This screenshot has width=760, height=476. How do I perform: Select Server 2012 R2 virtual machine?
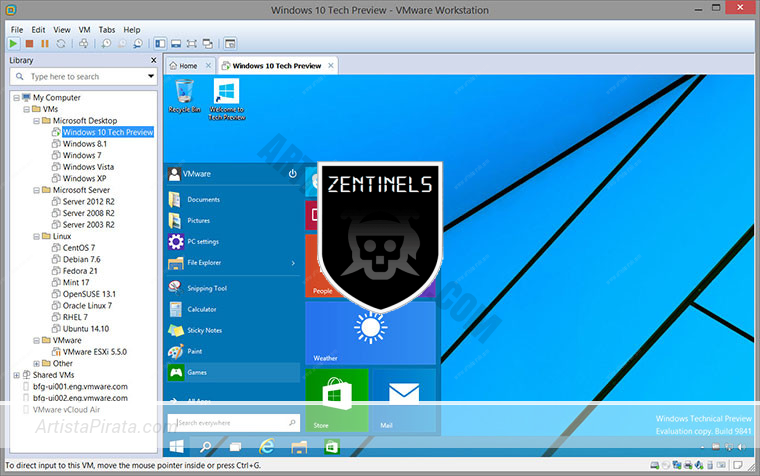coord(88,202)
